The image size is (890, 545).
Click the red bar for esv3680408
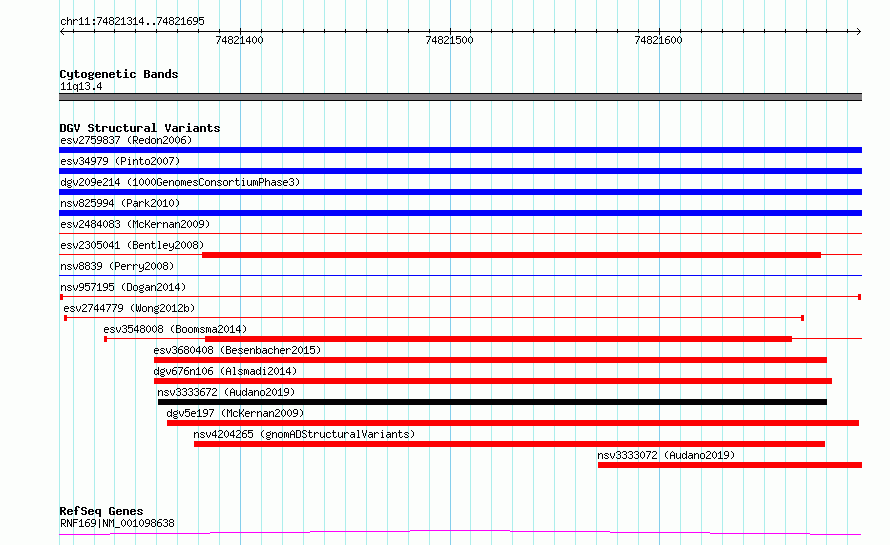(490, 360)
